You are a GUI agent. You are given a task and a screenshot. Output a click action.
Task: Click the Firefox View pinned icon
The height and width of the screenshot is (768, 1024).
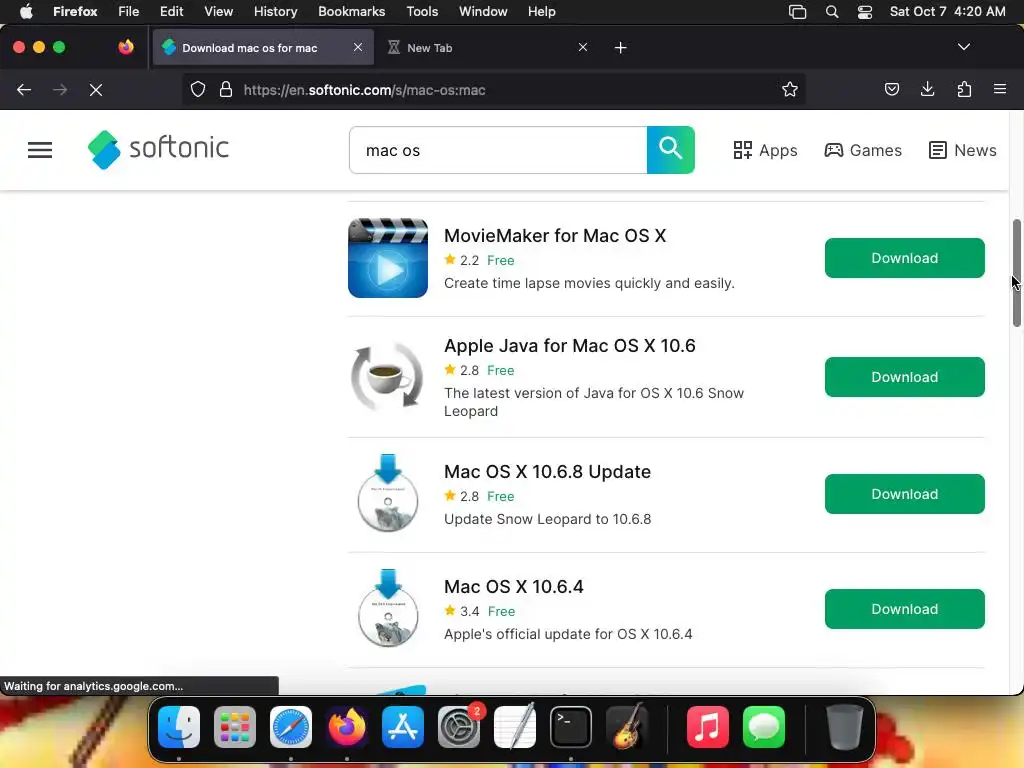pos(126,47)
